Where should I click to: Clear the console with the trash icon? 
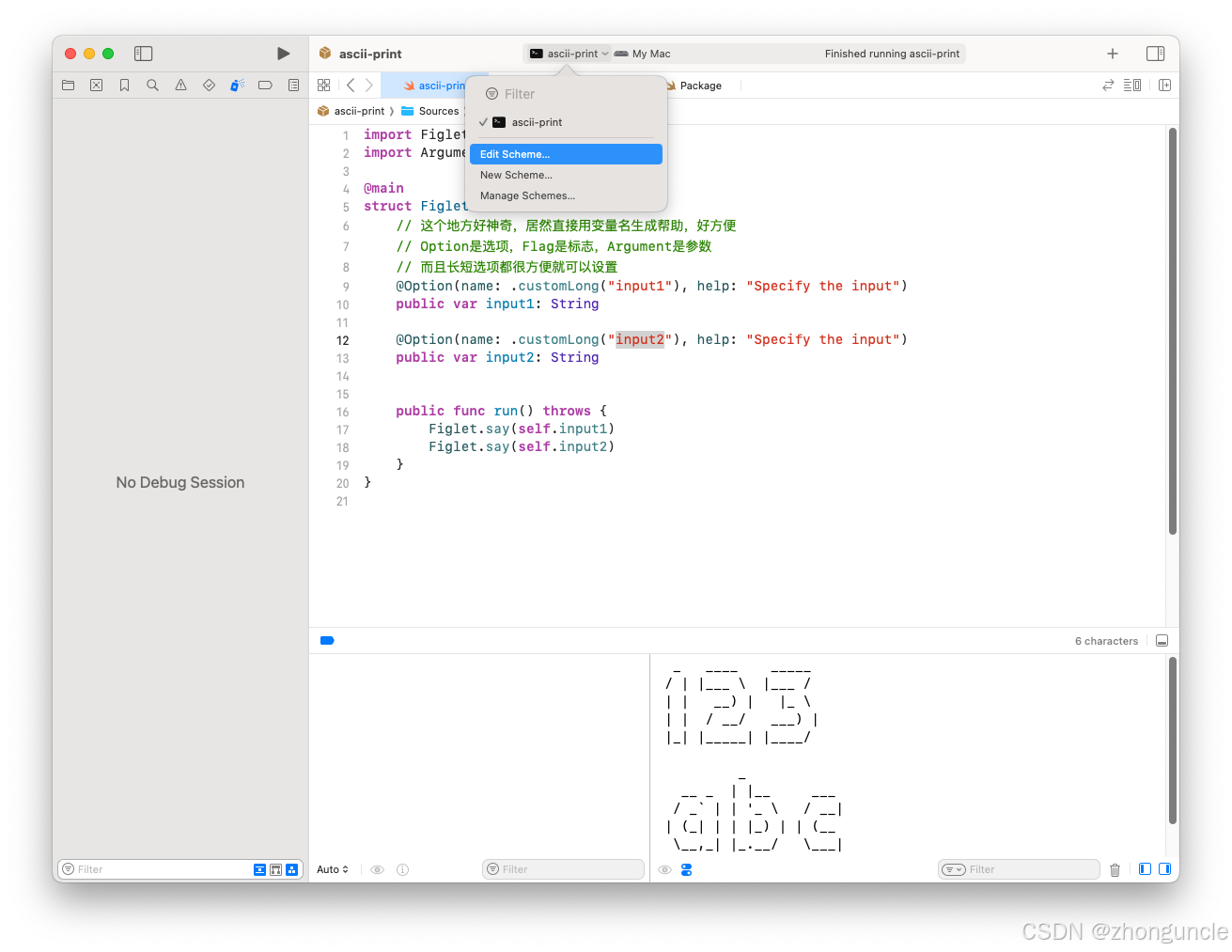point(1115,869)
